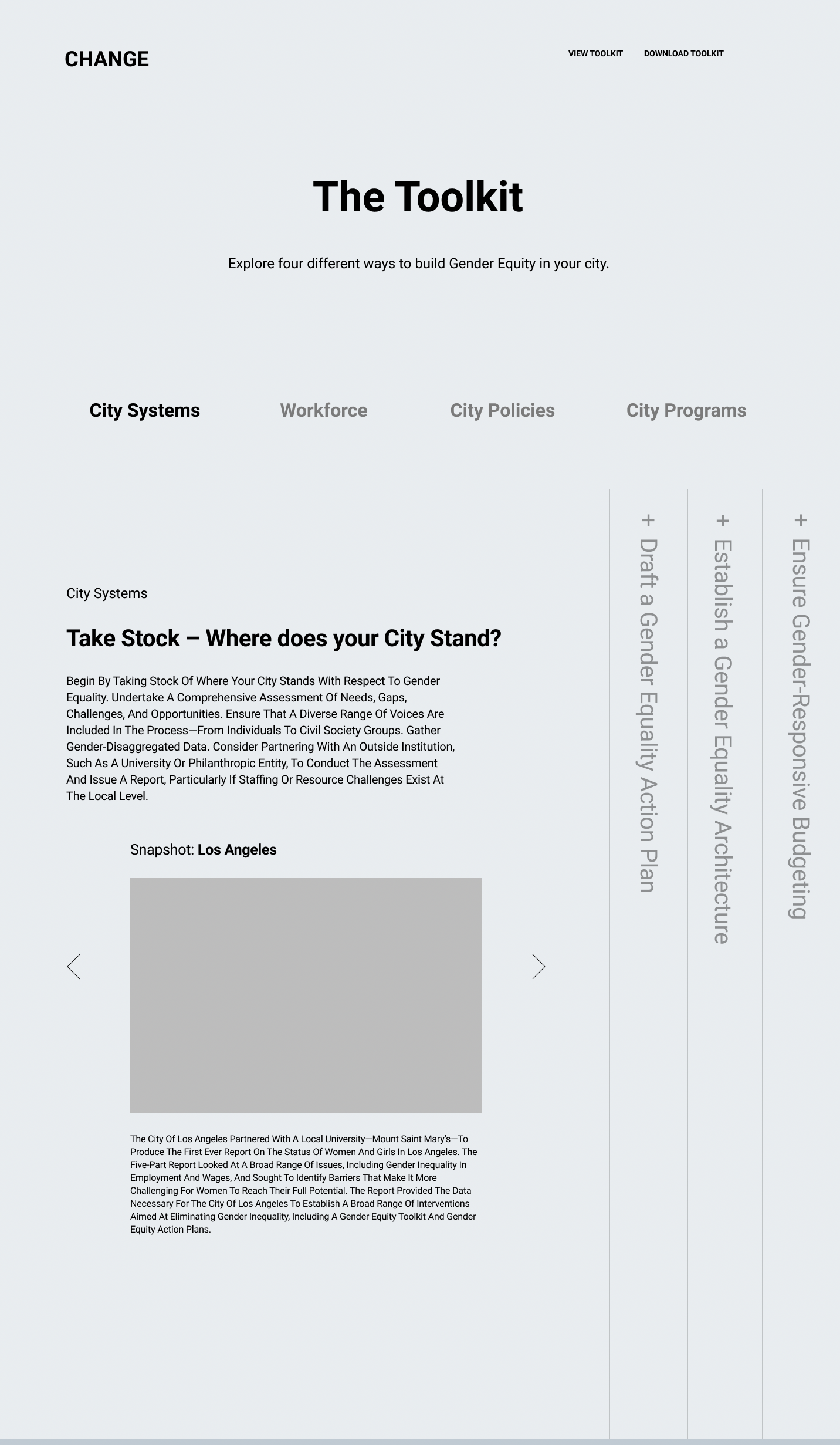Screen dimensions: 840x1445
Task: Switch to the City Programs tab
Action: point(686,410)
